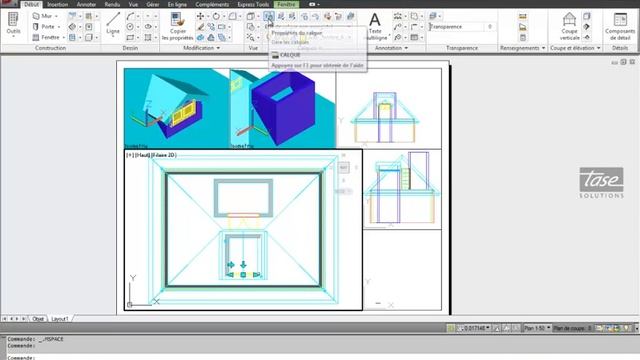Image resolution: width=640 pixels, height=360 pixels.
Task: Click the hatch tool icon in Dessin panel
Action: pyautogui.click(x=148, y=37)
